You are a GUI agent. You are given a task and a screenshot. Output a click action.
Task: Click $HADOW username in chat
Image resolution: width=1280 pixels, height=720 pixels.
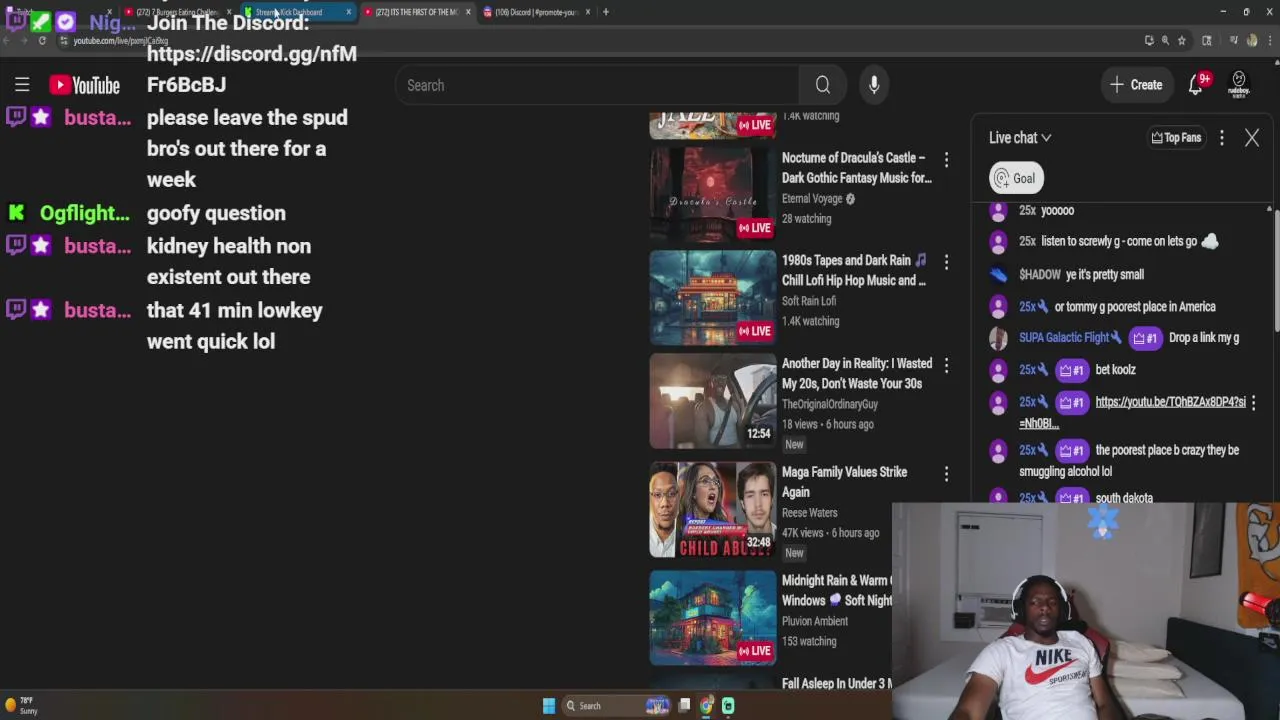(1039, 275)
